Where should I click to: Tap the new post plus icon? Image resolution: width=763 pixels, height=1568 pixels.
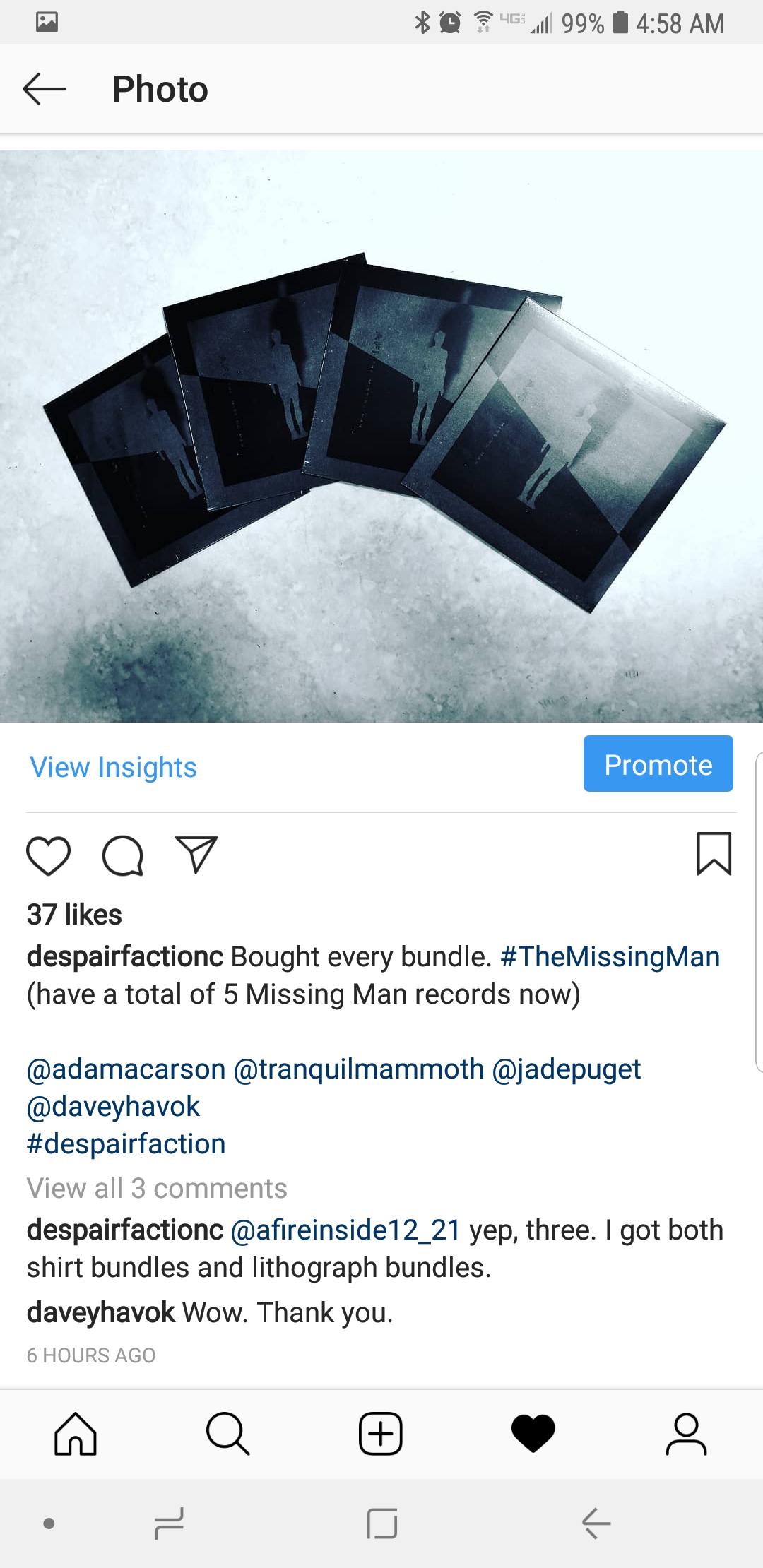coord(381,1434)
